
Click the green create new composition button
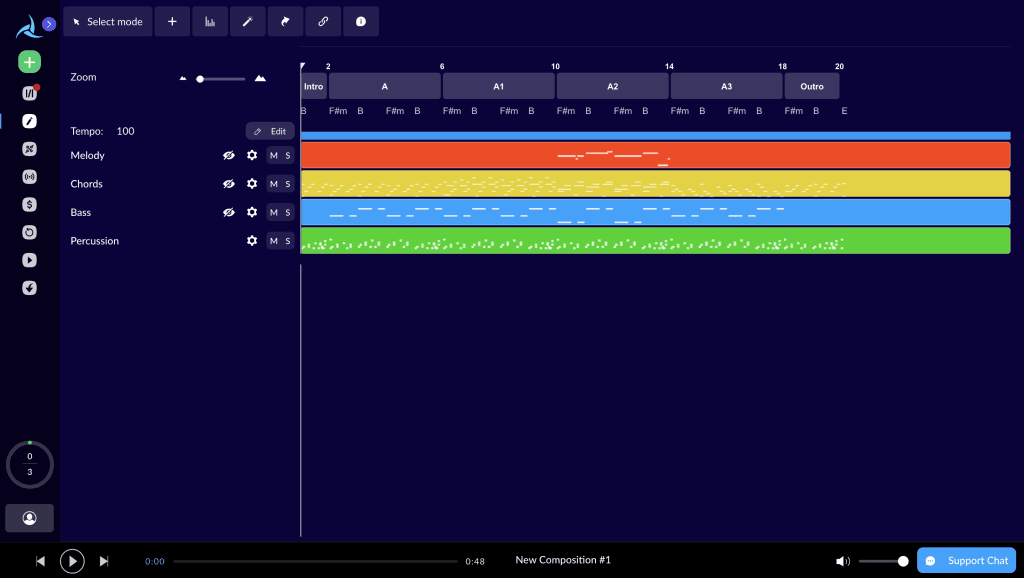(x=29, y=62)
